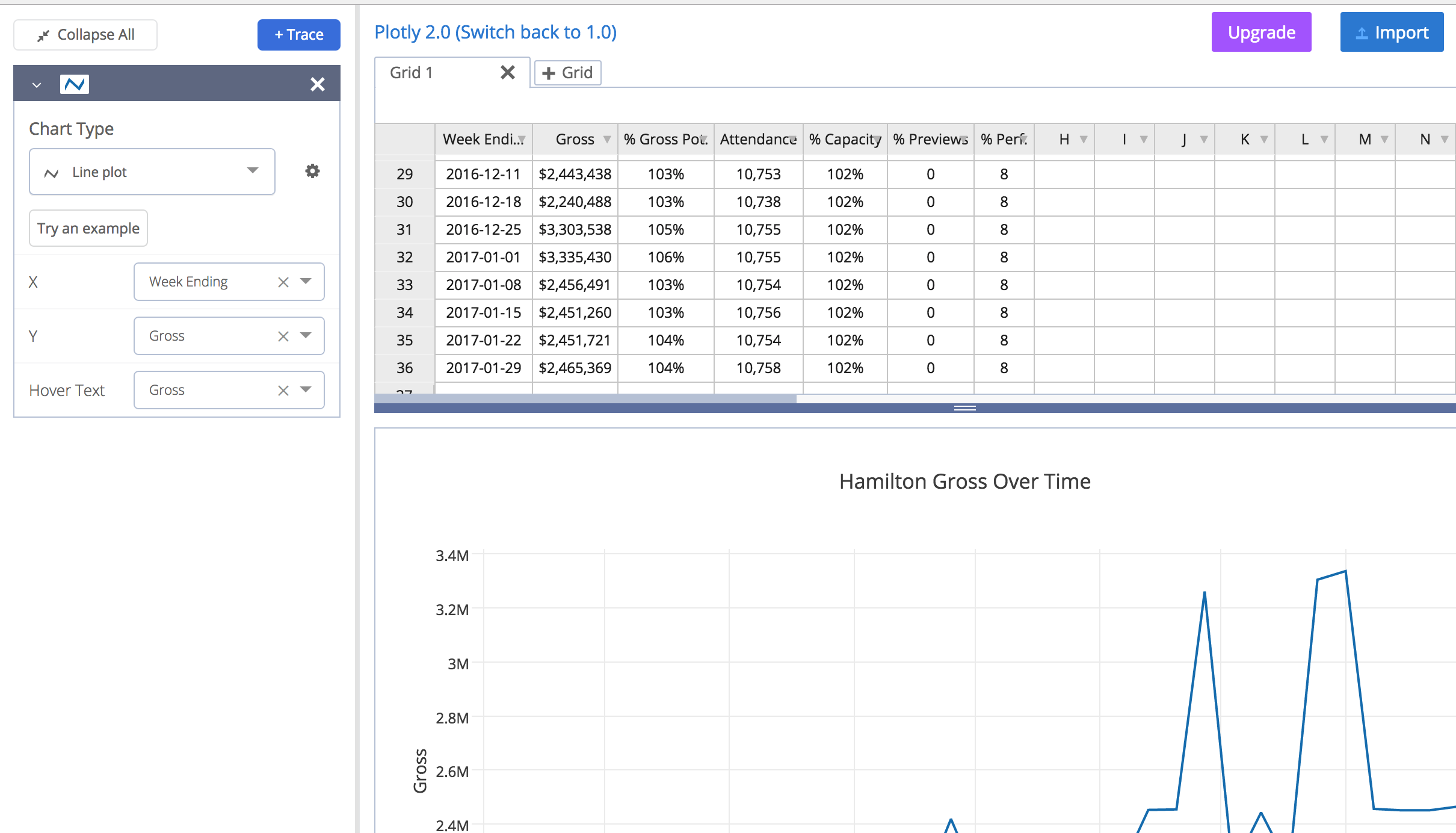This screenshot has height=833, width=1456.
Task: Click the grid/chart resize handle bar
Action: click(964, 408)
